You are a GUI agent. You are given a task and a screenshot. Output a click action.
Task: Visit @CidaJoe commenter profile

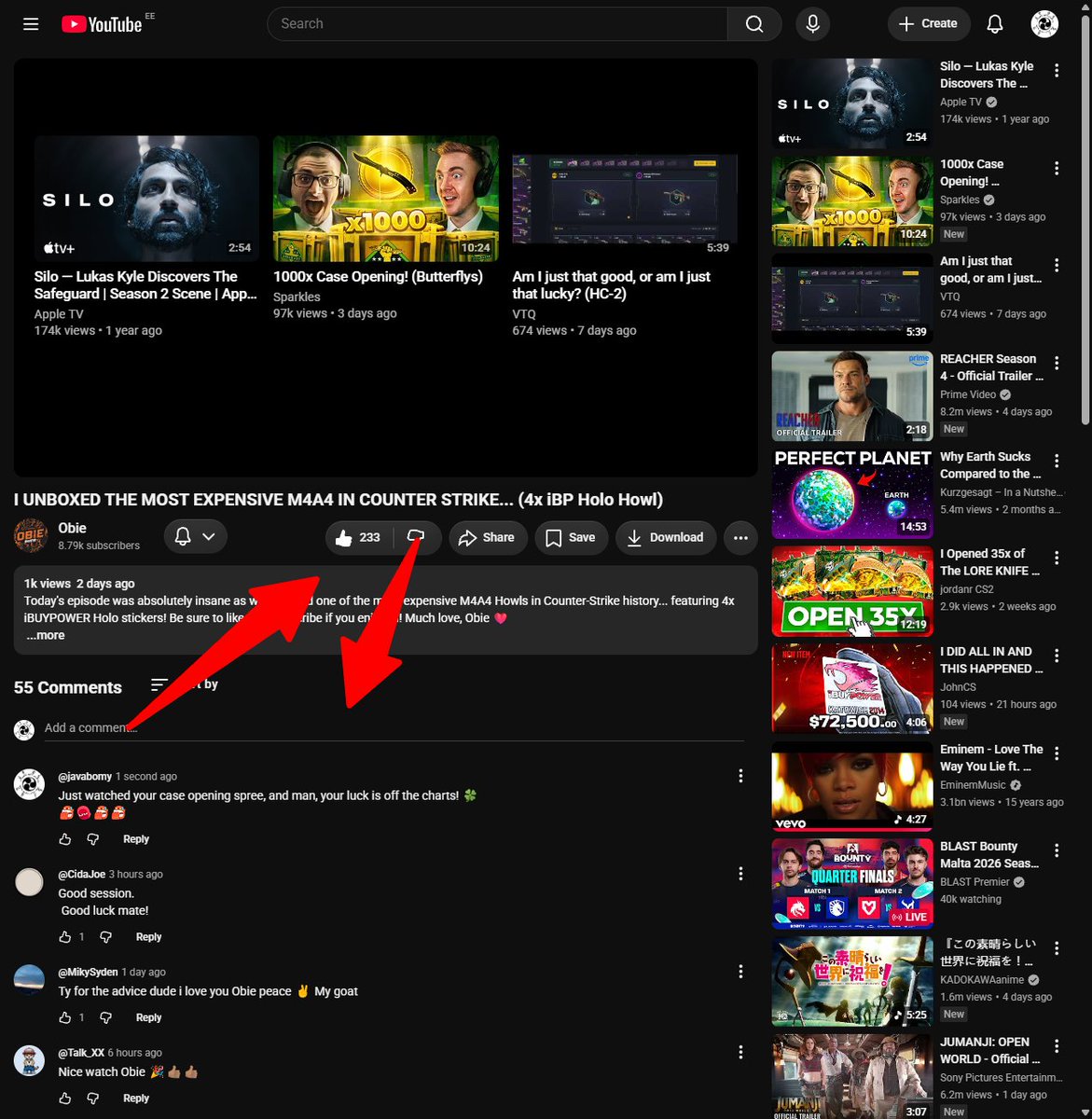(x=82, y=874)
